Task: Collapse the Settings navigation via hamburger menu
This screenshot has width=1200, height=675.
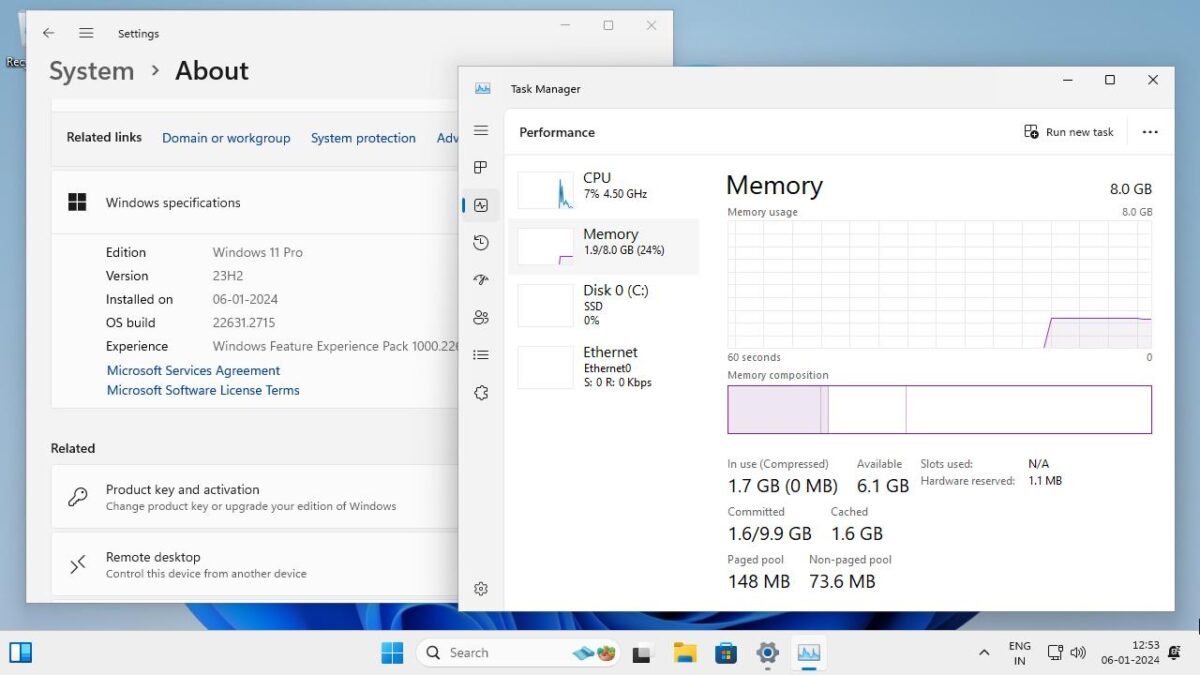Action: (x=86, y=33)
